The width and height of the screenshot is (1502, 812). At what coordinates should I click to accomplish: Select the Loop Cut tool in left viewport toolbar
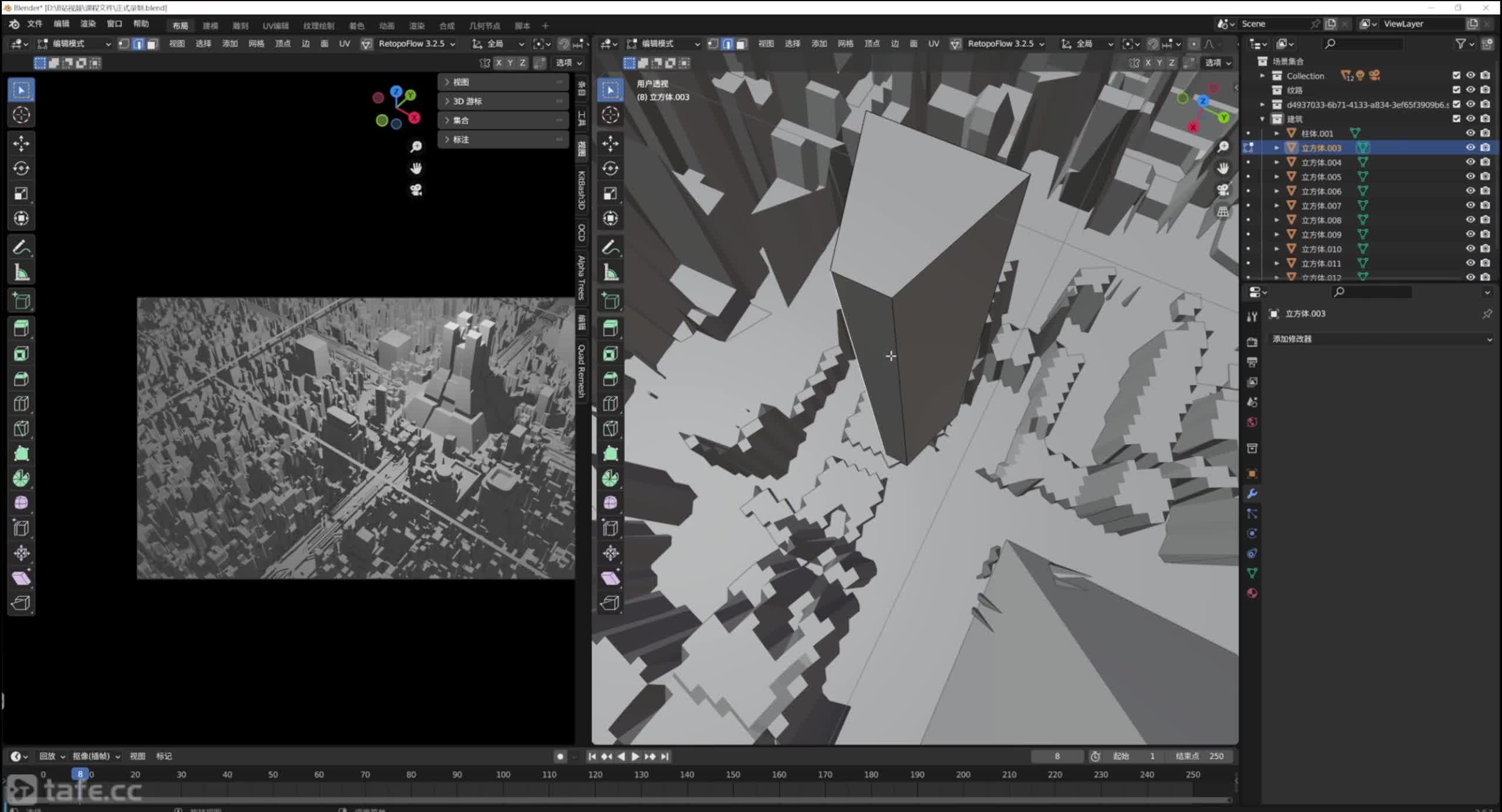coord(21,404)
